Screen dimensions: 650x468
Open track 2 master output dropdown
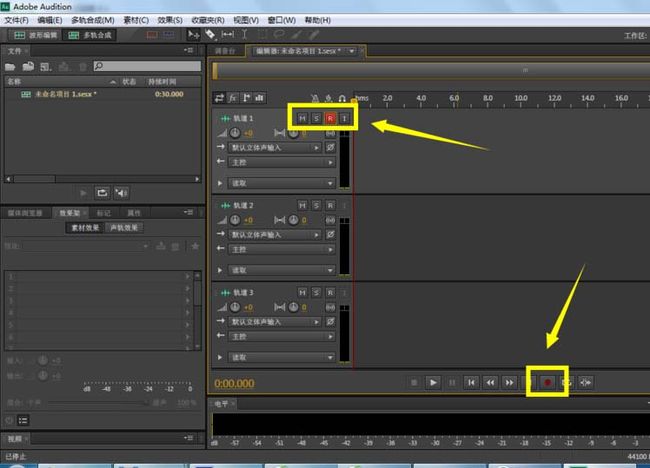[x=281, y=250]
